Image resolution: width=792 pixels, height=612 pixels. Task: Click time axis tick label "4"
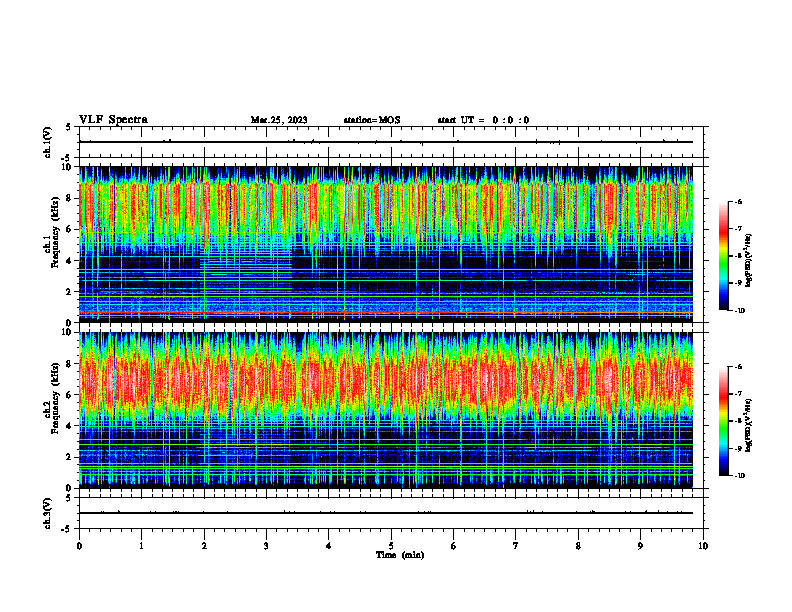click(329, 546)
